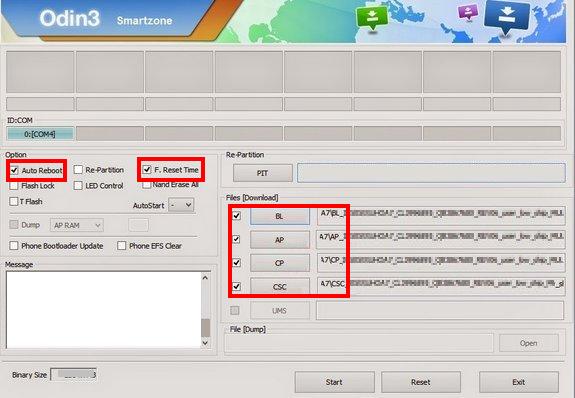
Task: Enable the Flash Lock checkbox
Action: pos(14,186)
